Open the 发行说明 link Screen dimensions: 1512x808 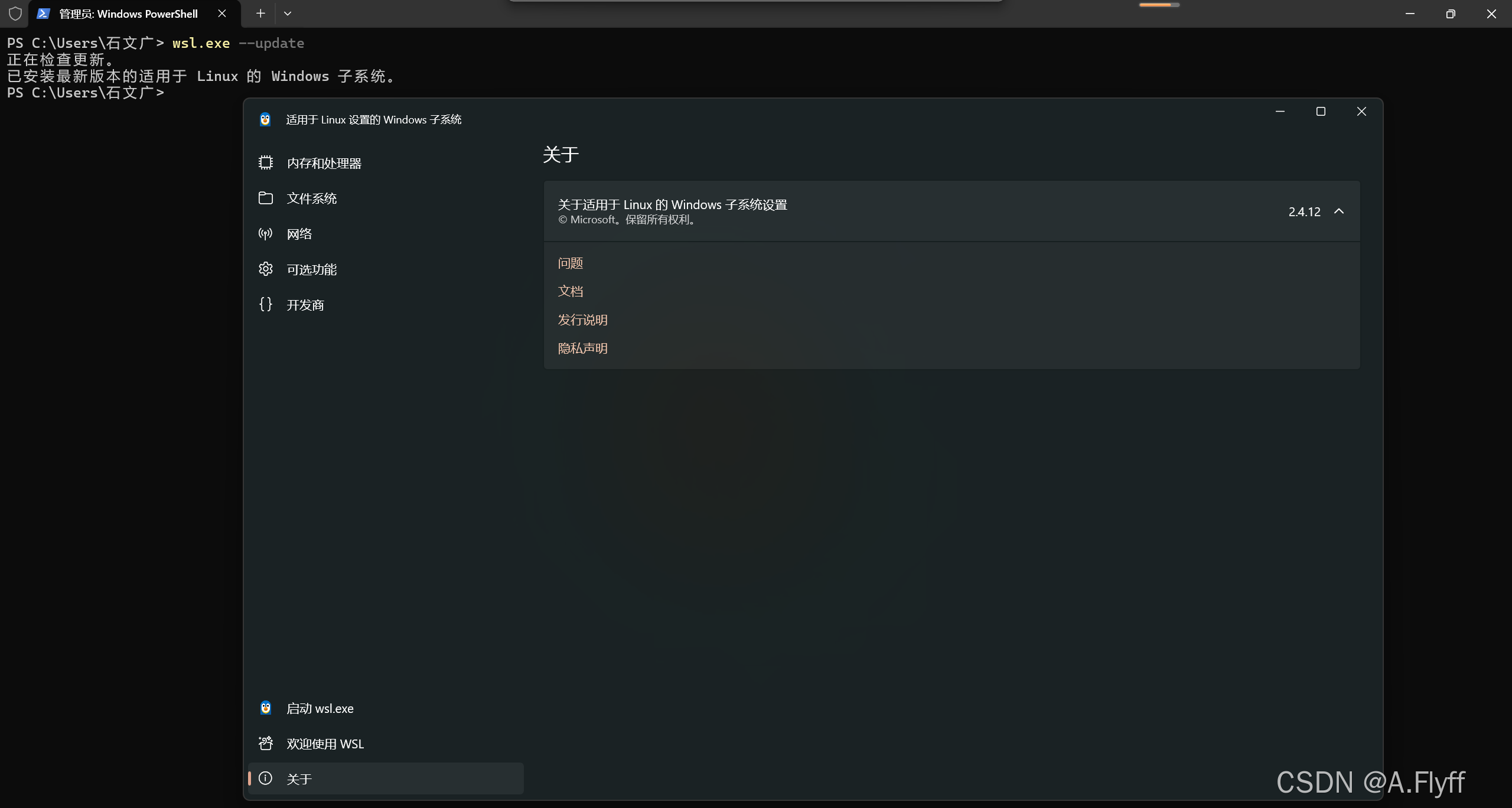(x=583, y=320)
